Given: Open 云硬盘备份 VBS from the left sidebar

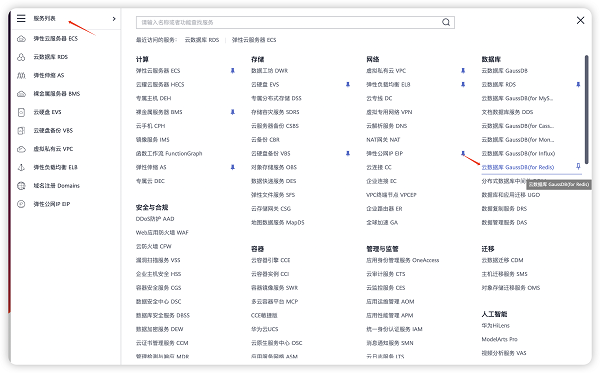Looking at the screenshot, I should click(53, 130).
